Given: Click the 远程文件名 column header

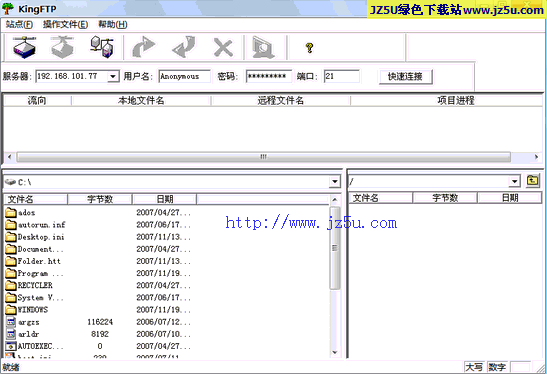Looking at the screenshot, I should pyautogui.click(x=281, y=100).
